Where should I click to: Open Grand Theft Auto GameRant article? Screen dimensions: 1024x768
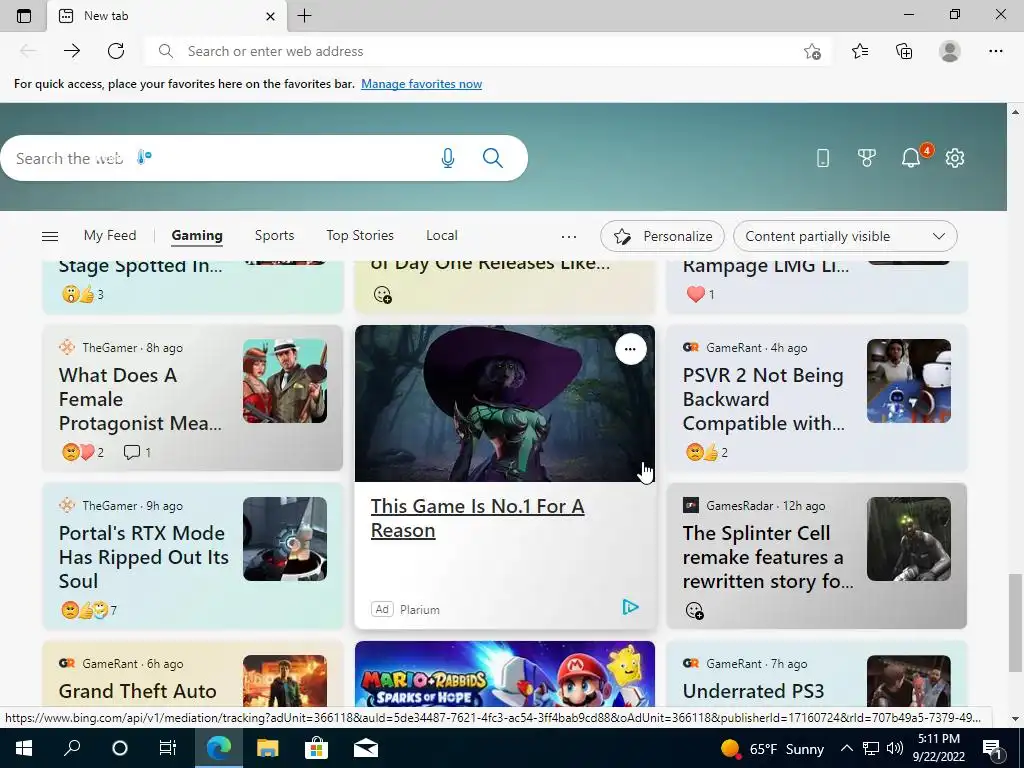[137, 691]
